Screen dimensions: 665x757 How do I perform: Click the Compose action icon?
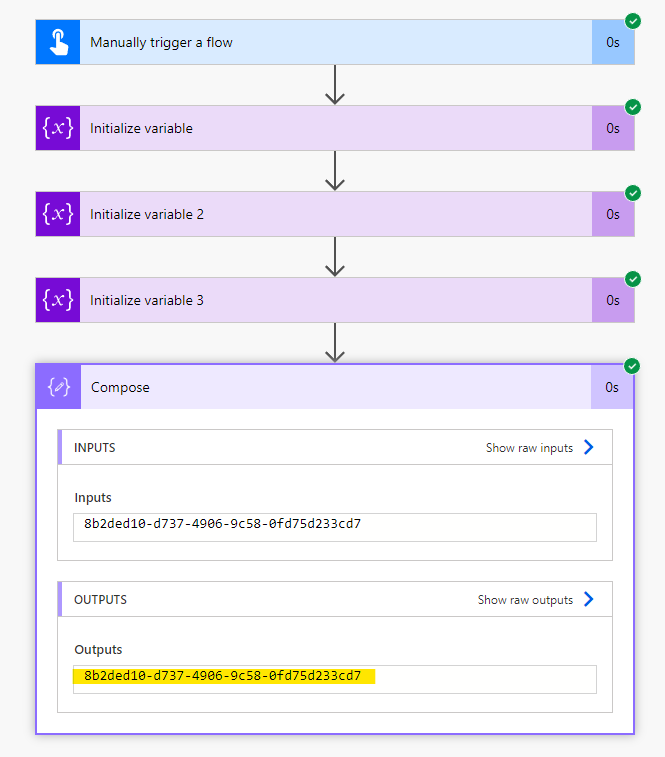pyautogui.click(x=58, y=387)
